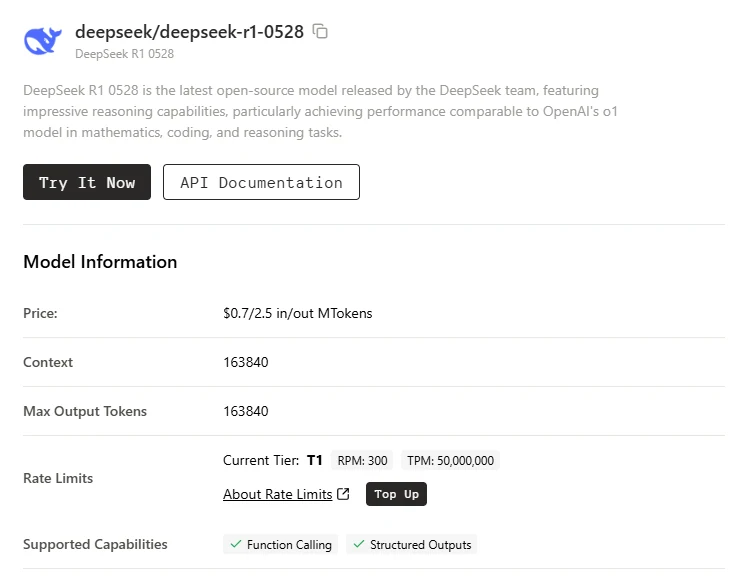Click the Context value 163840
This screenshot has height=583, width=737.
click(246, 362)
